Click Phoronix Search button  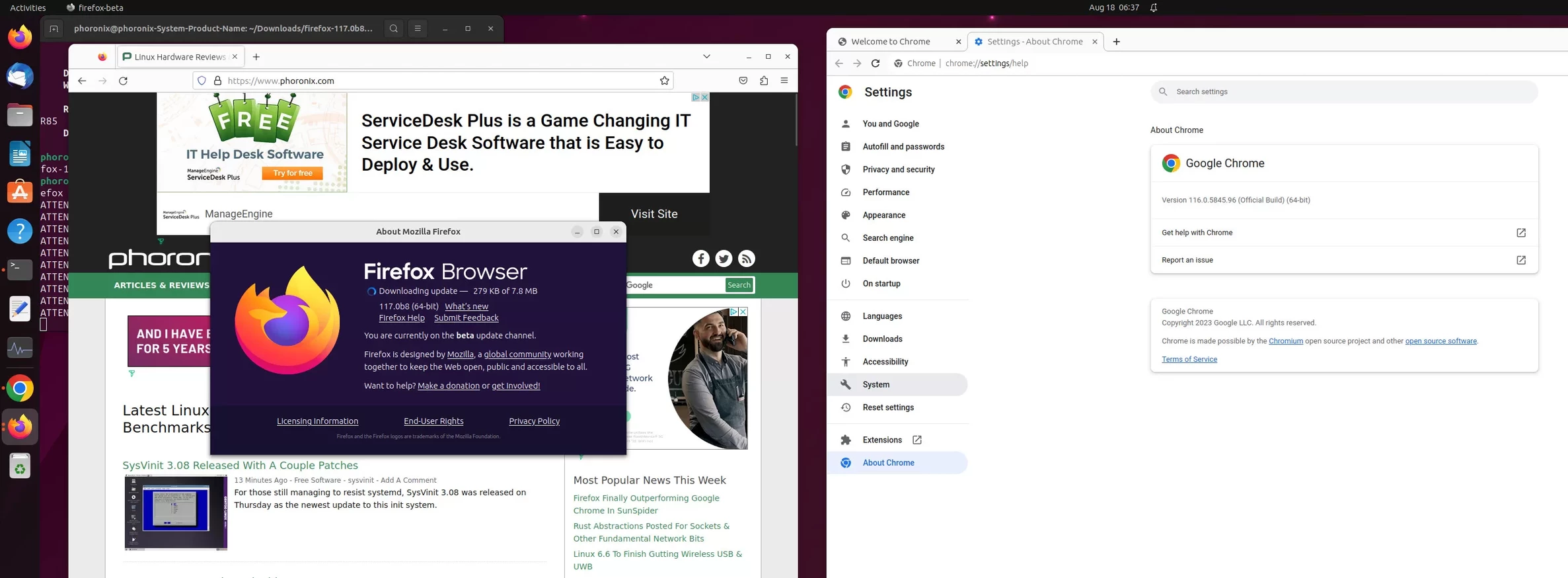[x=739, y=285]
